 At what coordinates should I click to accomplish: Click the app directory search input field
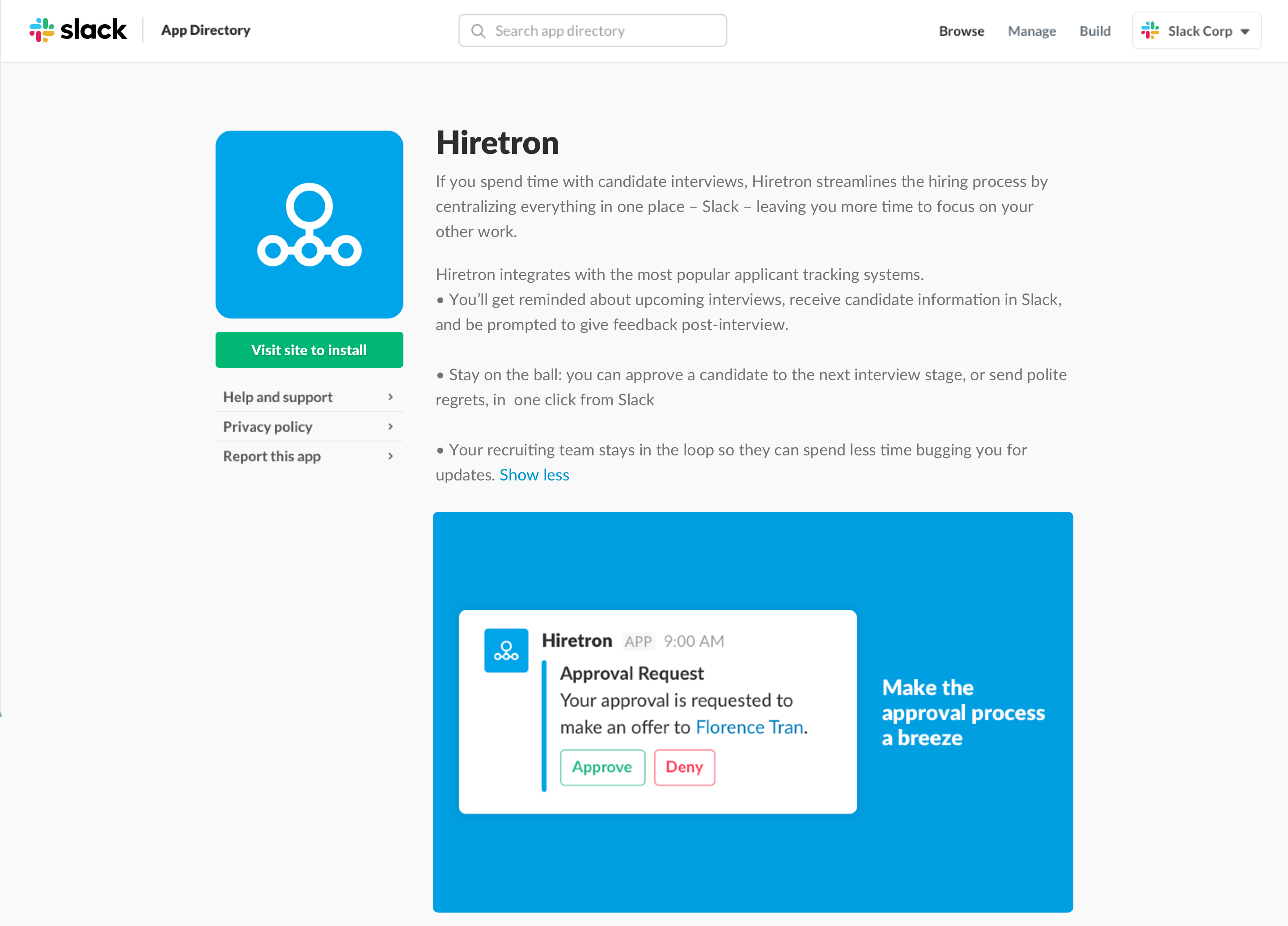[x=593, y=30]
